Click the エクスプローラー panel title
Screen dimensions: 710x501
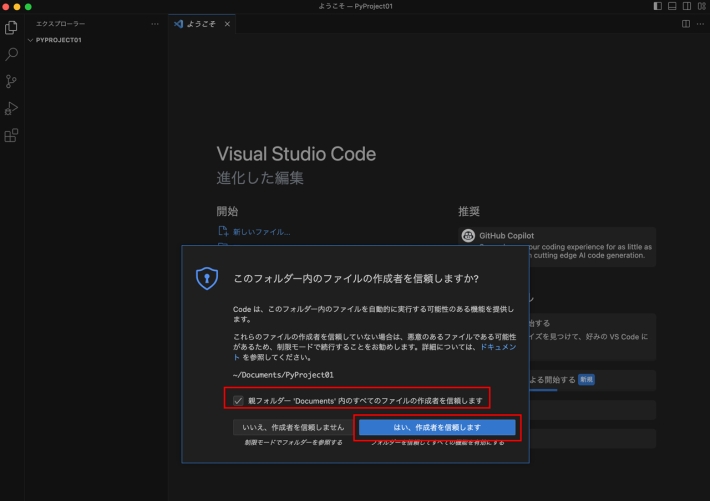60,24
